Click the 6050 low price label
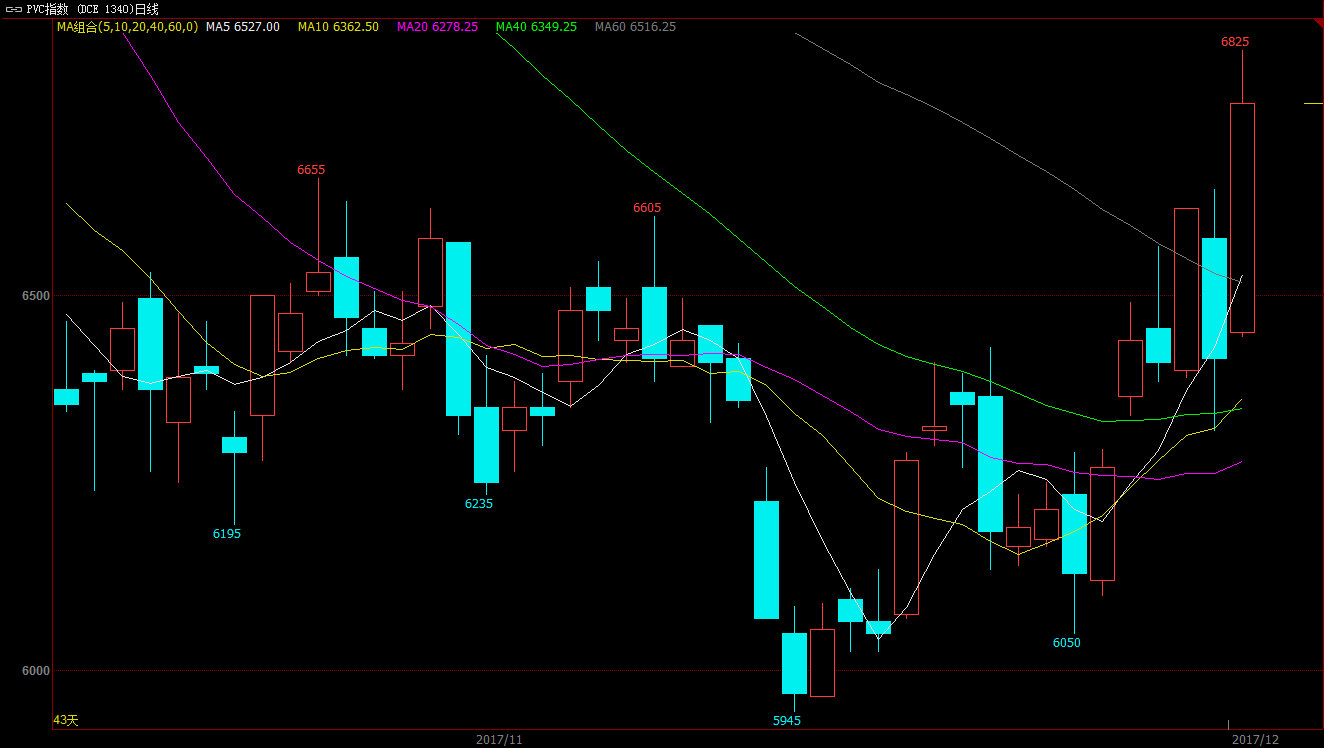Image resolution: width=1324 pixels, height=748 pixels. click(1067, 643)
